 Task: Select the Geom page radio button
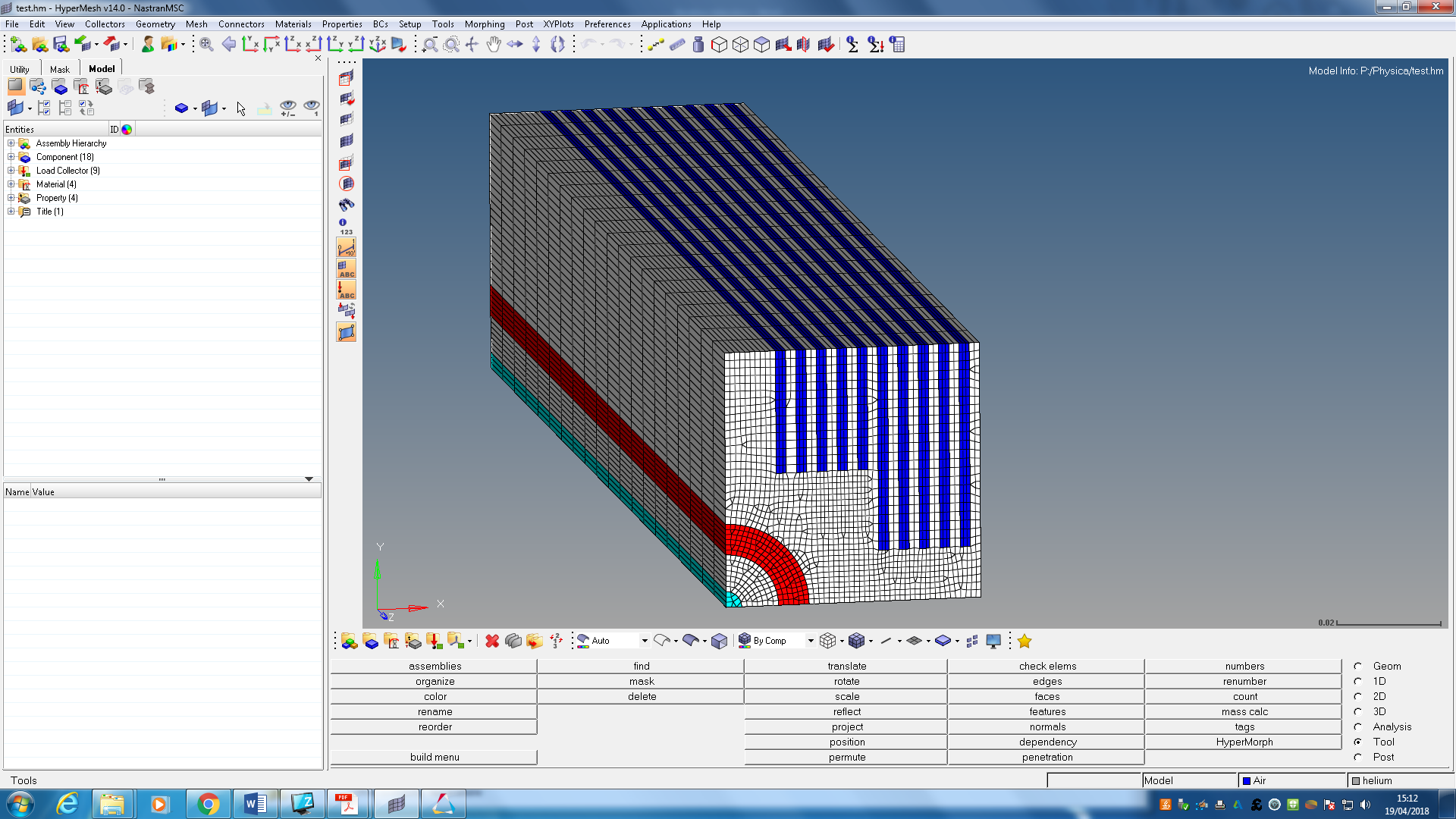pyautogui.click(x=1358, y=666)
